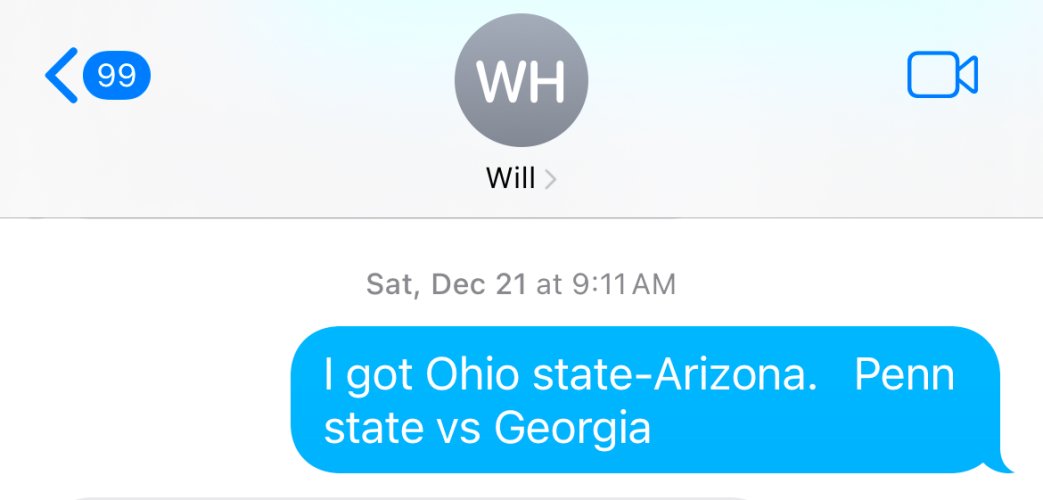
Task: Tap the 9:11 AM time text
Action: click(624, 285)
